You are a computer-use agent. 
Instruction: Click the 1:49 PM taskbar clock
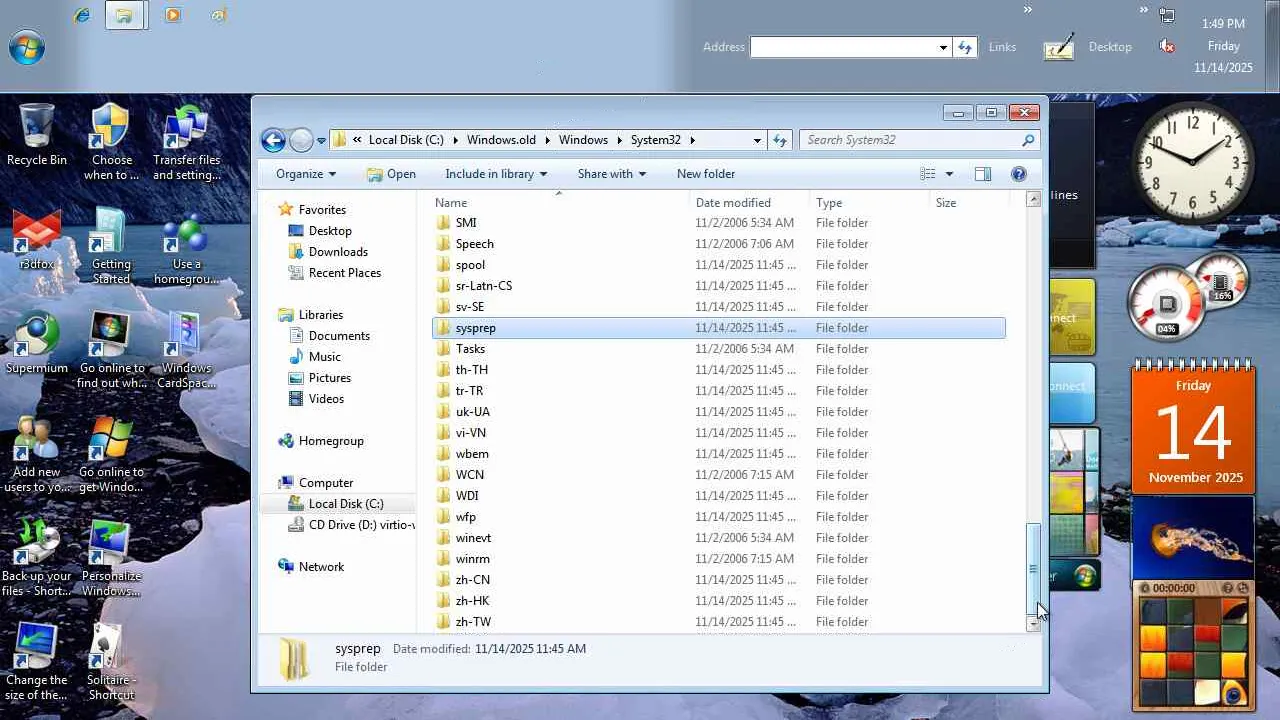pyautogui.click(x=1223, y=23)
